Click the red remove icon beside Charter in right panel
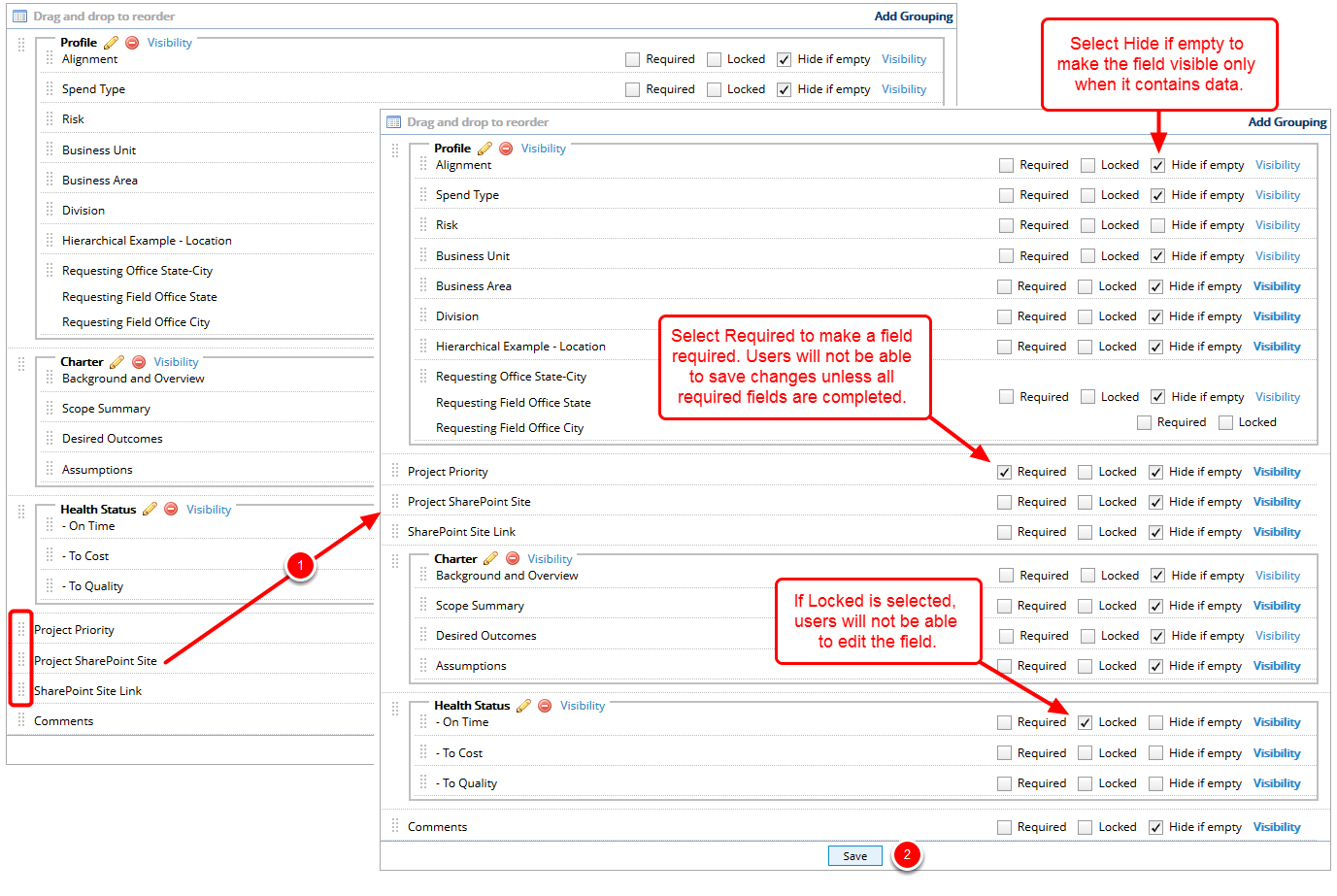 pyautogui.click(x=513, y=558)
